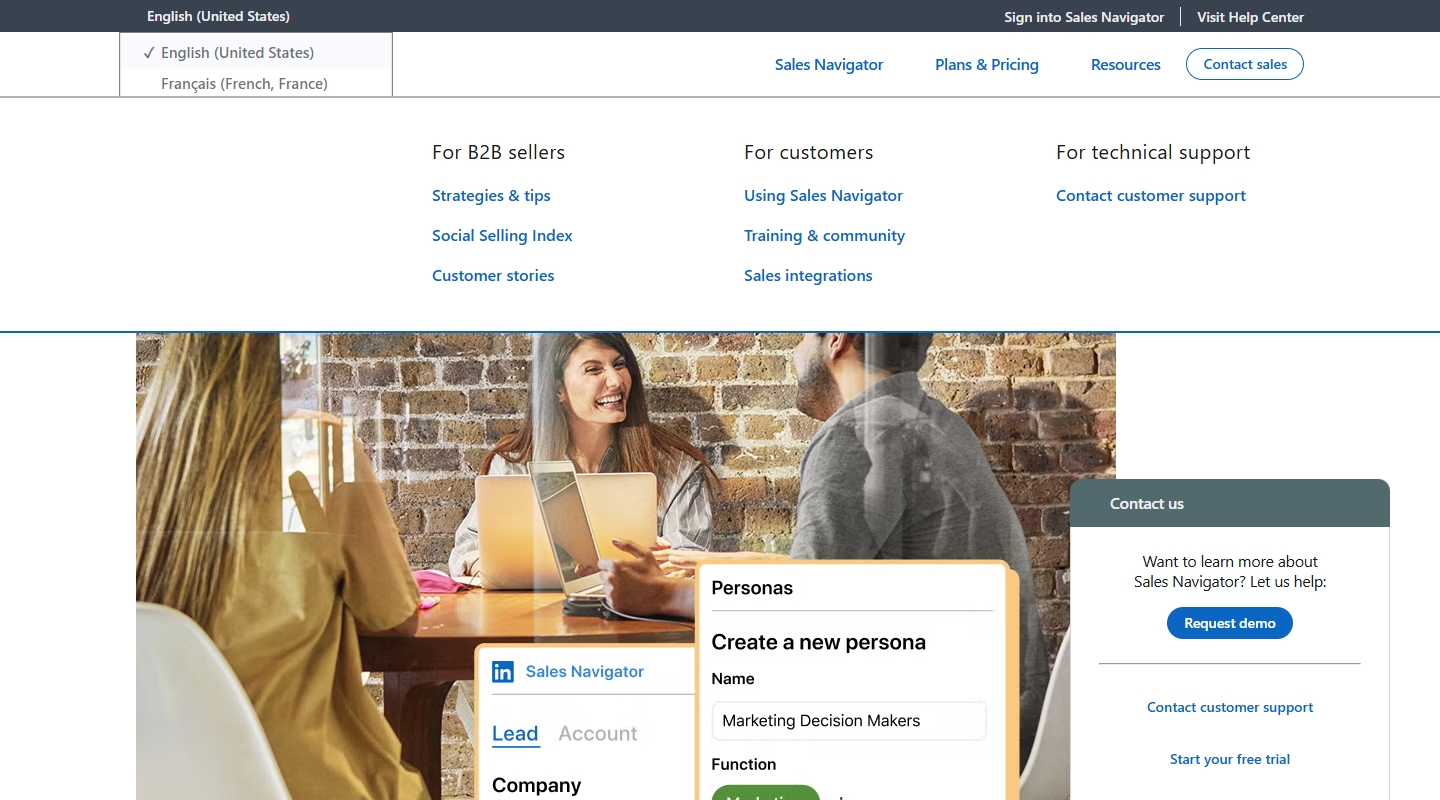
Task: Click the Request demo button
Action: click(1230, 623)
